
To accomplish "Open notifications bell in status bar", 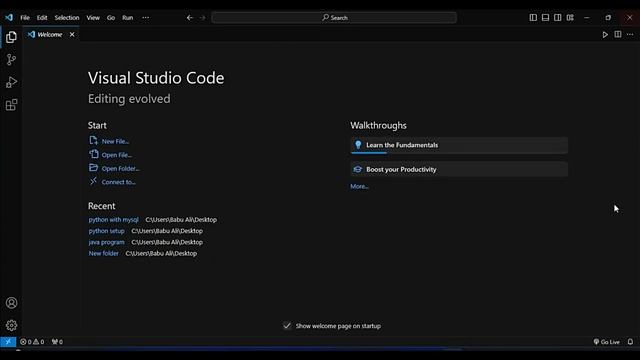I will [630, 342].
